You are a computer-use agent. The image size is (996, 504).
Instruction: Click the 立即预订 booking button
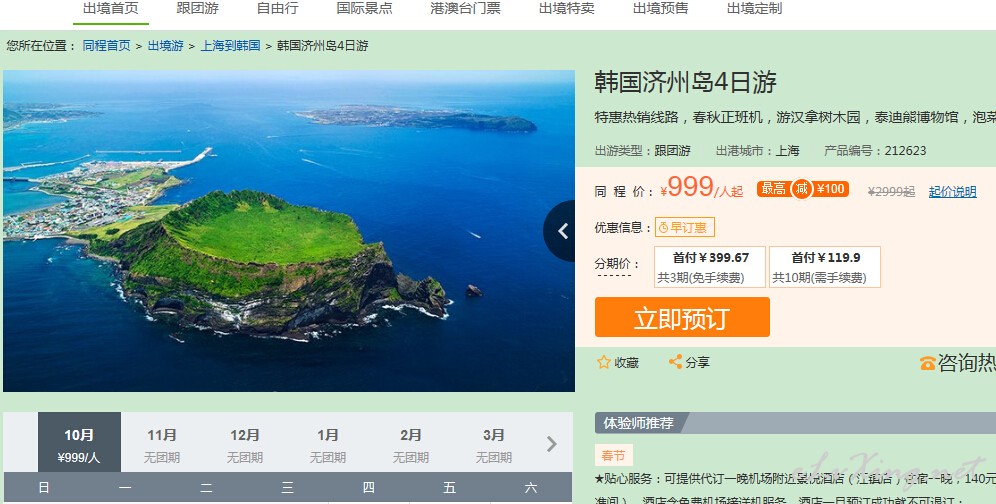[682, 317]
